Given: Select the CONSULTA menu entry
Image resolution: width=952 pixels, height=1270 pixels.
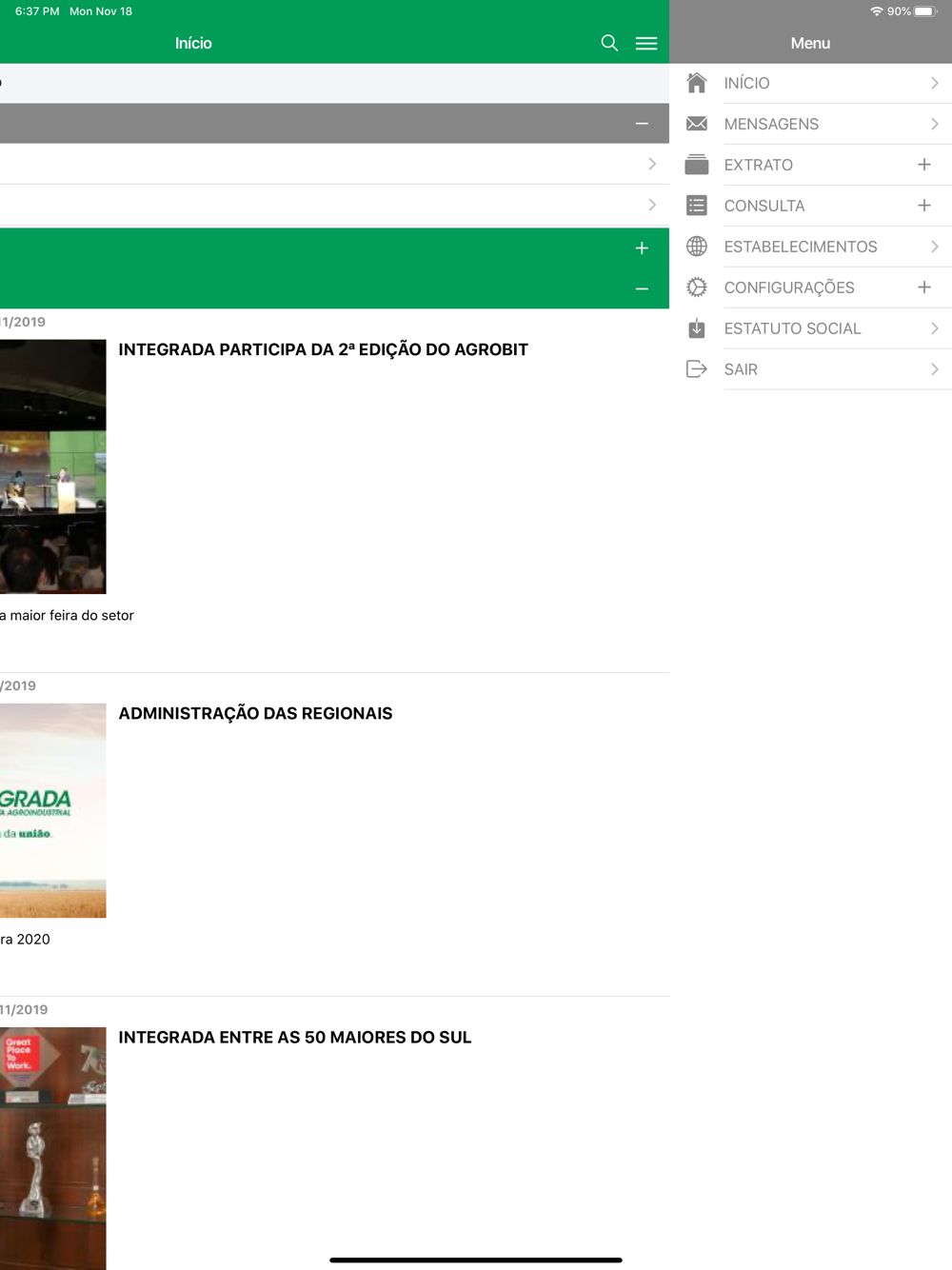Looking at the screenshot, I should [810, 207].
